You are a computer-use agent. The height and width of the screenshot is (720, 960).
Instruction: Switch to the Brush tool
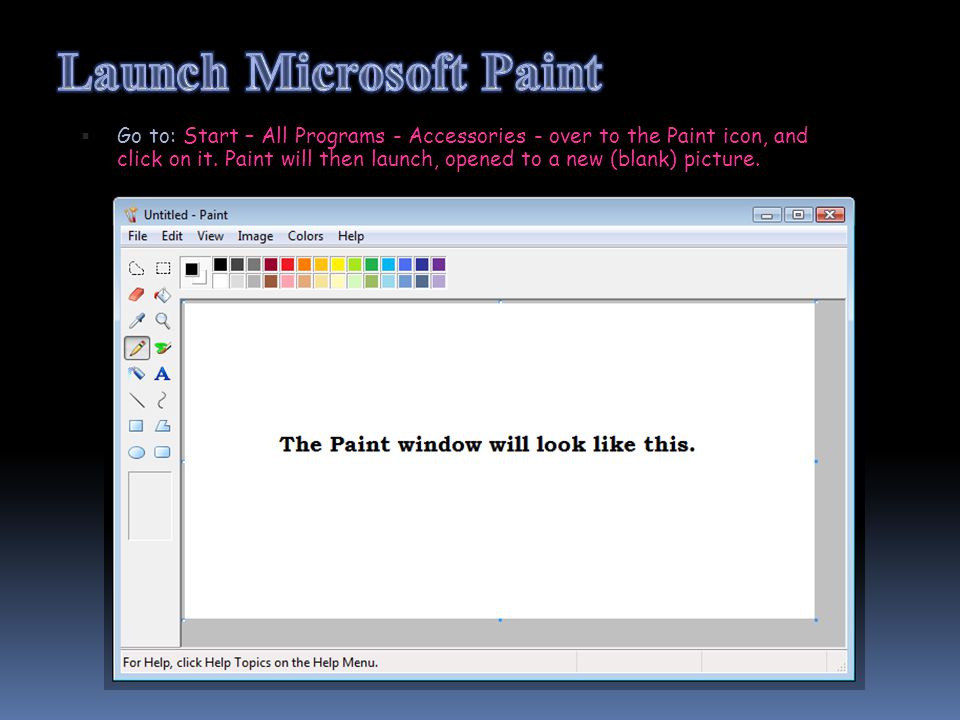click(x=163, y=348)
